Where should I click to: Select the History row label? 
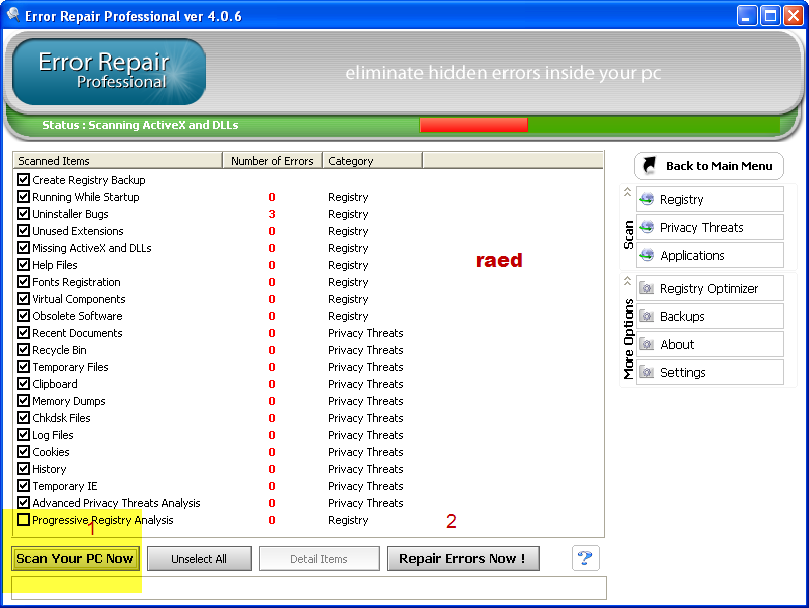[x=49, y=469]
